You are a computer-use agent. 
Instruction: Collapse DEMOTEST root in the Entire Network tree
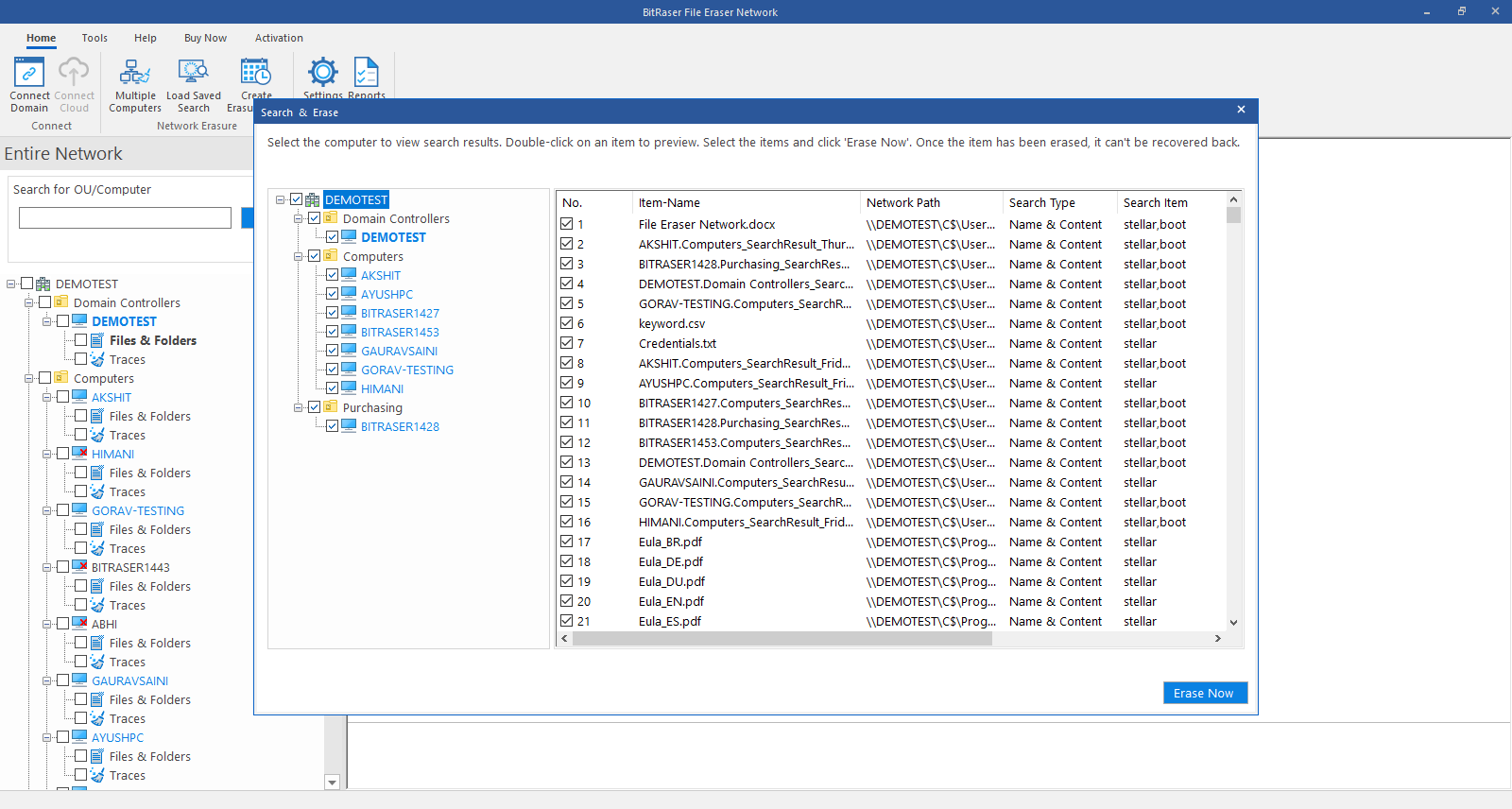coord(11,284)
